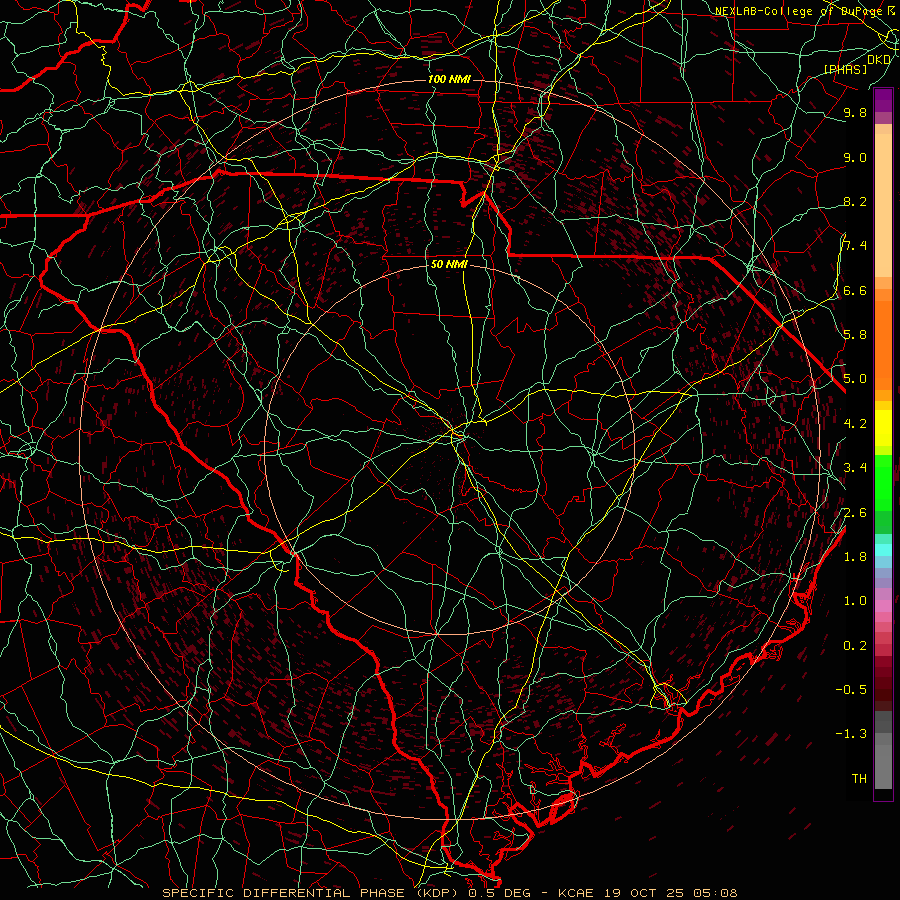Select the '-0.5' scale value
900x900 pixels.
(x=851, y=689)
